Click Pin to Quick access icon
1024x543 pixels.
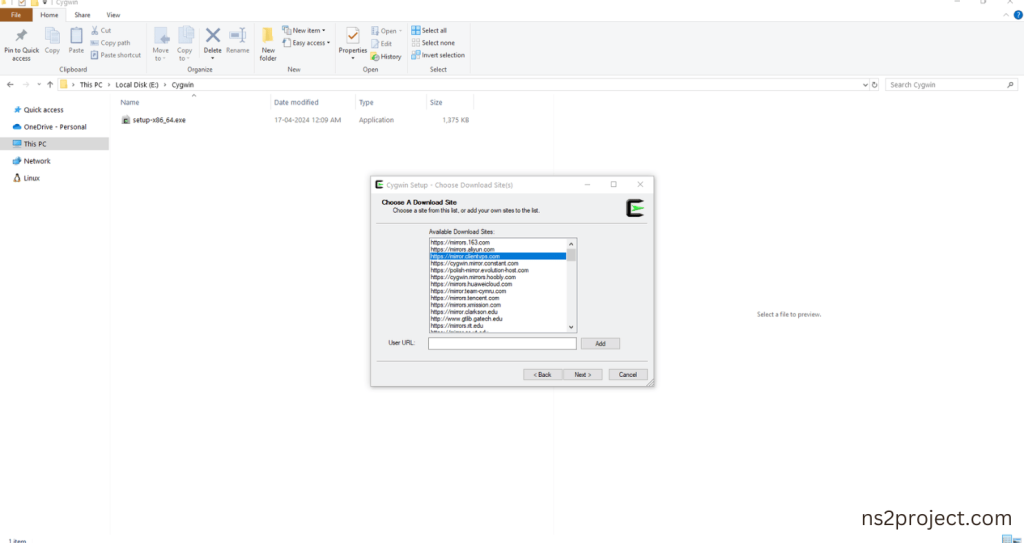coord(21,35)
